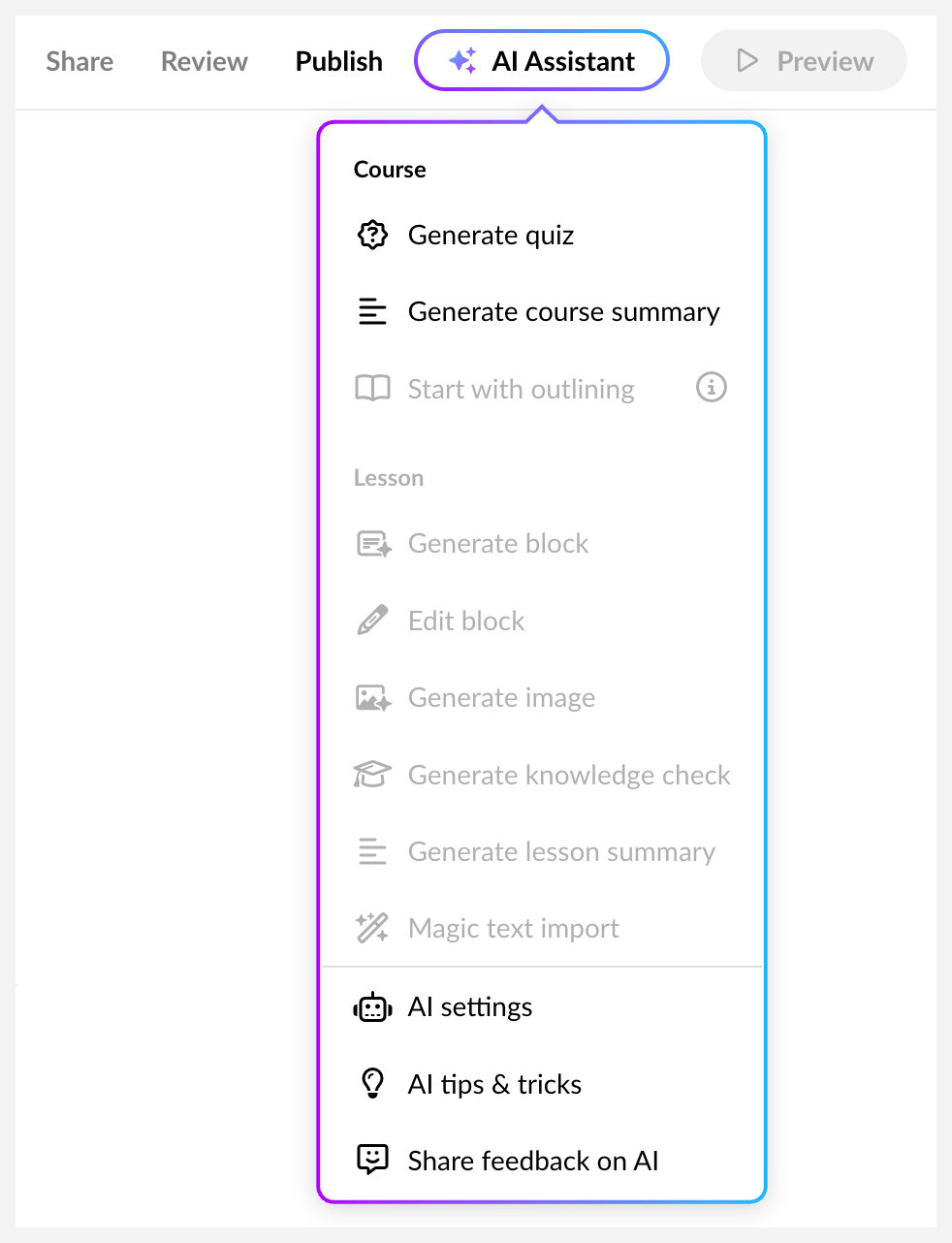Select Generate quiz from the Course section
952x1243 pixels.
click(491, 235)
